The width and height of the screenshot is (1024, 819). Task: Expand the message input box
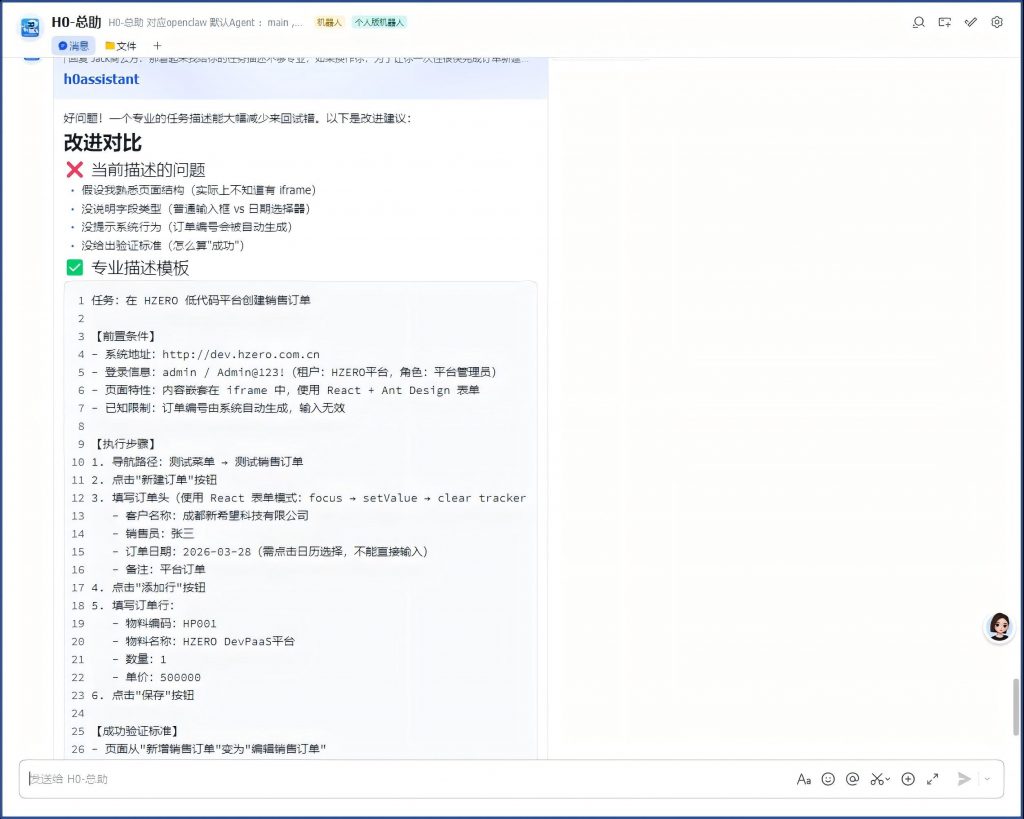pyautogui.click(x=933, y=779)
